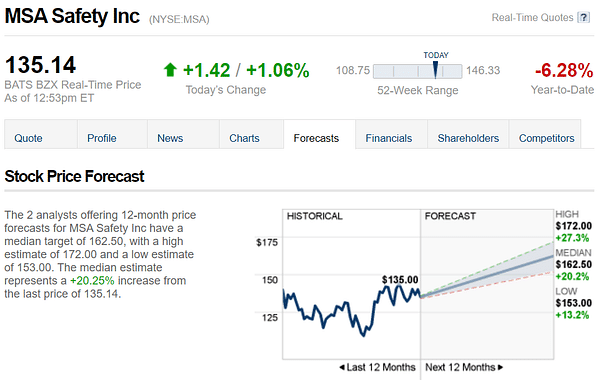Click the MEDIAN $162.50 forecast value
Screen dimensions: 600x380
coord(574,264)
